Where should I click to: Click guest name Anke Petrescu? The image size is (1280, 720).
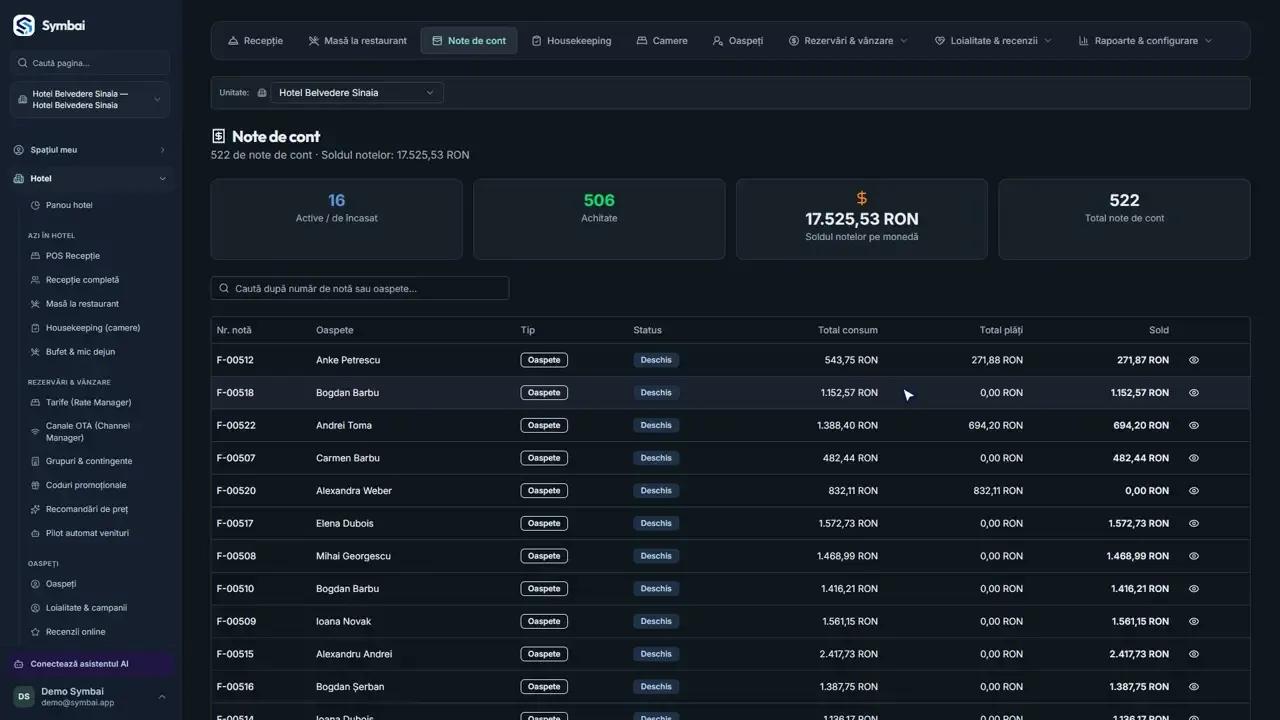(x=348, y=360)
